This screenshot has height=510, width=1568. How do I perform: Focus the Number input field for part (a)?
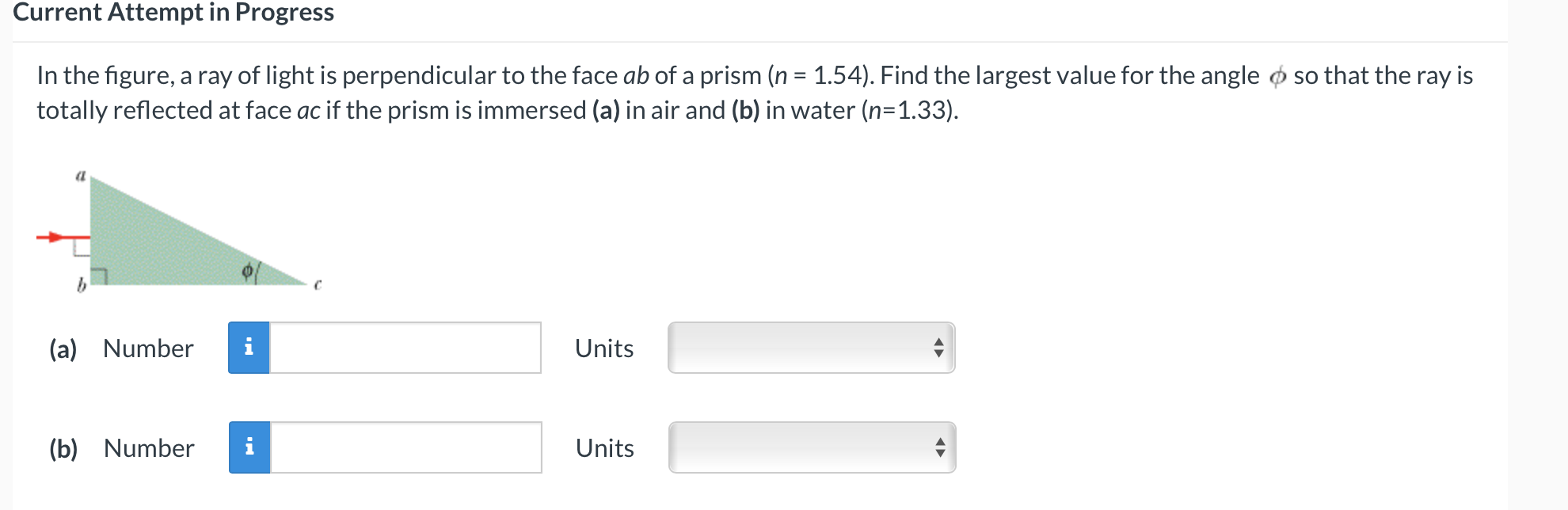[x=405, y=348]
